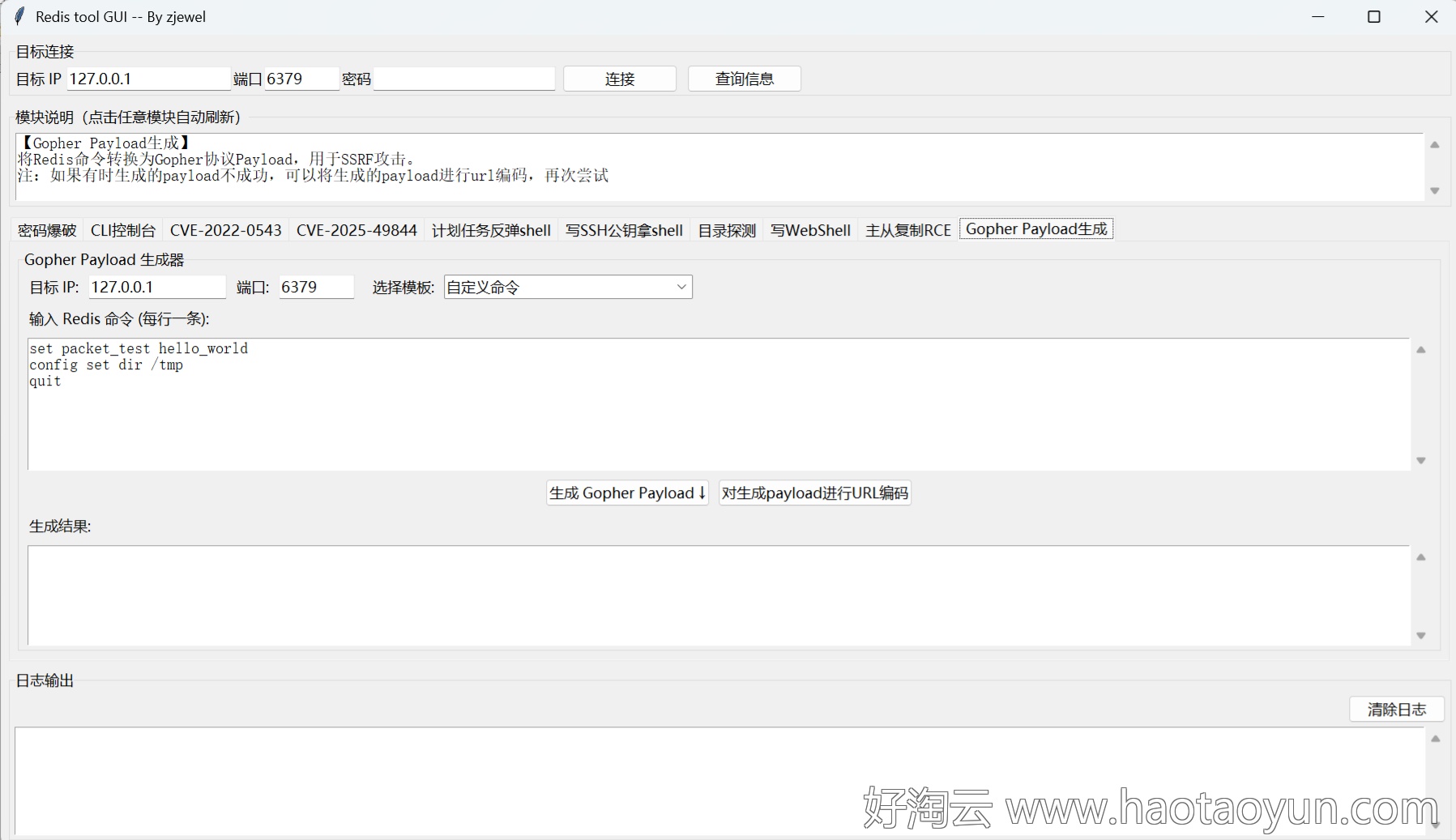Click the 生成 Gopher Payload button
Screen dimensions: 1456x840
[628, 492]
